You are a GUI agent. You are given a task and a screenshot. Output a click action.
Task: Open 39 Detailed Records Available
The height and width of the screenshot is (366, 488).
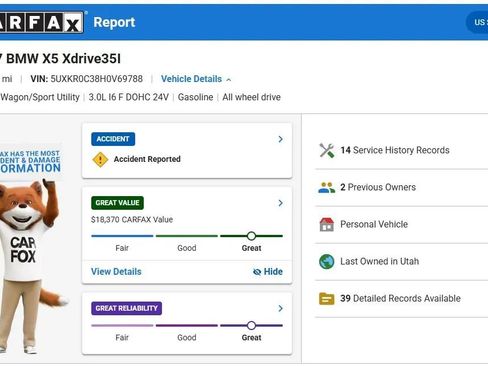pos(401,299)
